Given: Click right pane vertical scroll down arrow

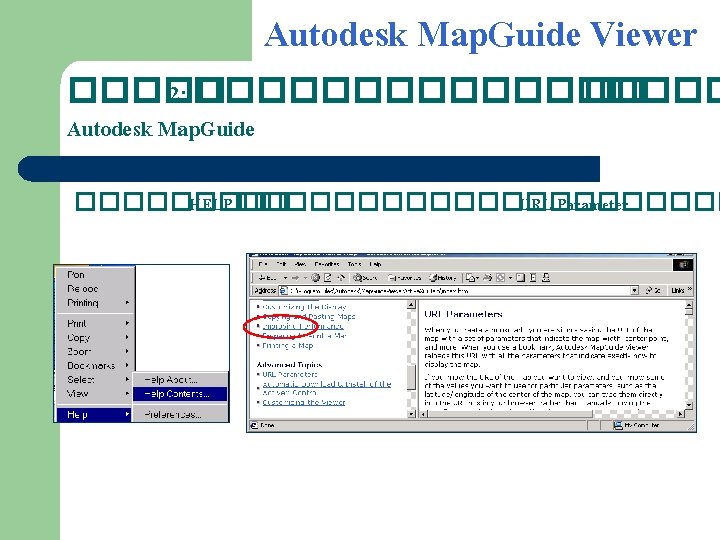Looking at the screenshot, I should [689, 405].
